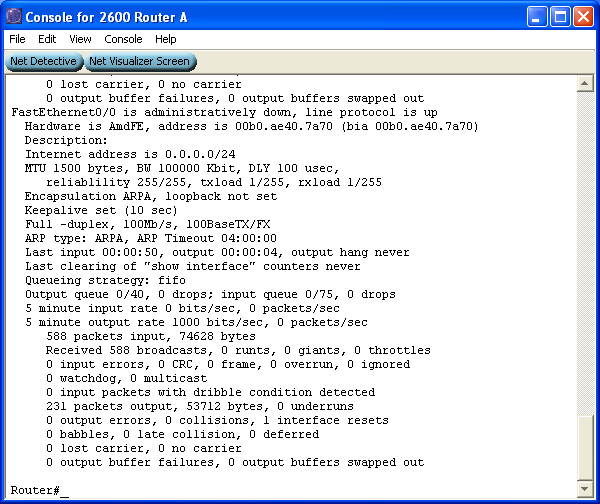Click the 'Console for 2600 Router A' title text
This screenshot has width=600, height=504.
(106, 17)
